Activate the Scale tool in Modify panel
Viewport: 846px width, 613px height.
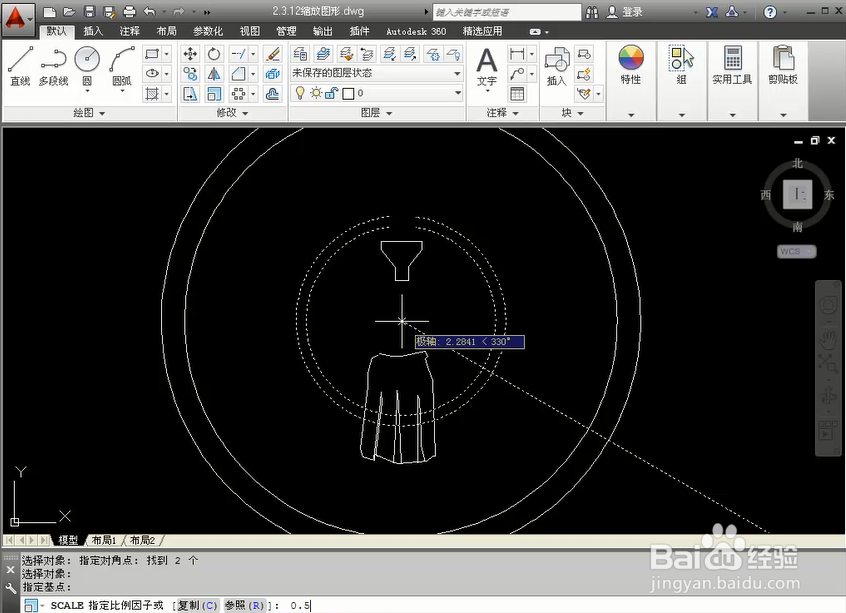214,94
